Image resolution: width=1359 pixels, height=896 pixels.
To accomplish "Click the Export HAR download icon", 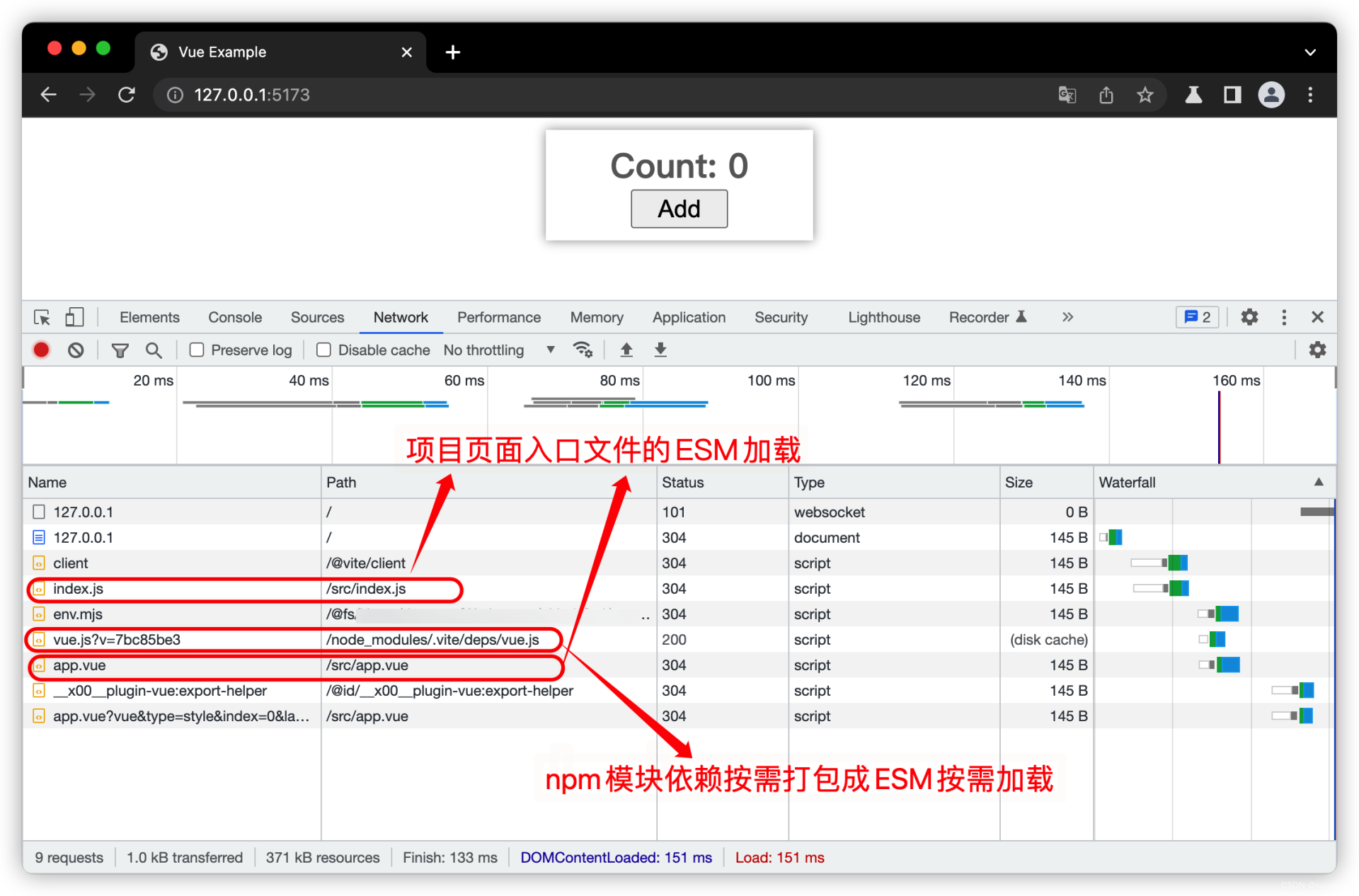I will pos(660,350).
